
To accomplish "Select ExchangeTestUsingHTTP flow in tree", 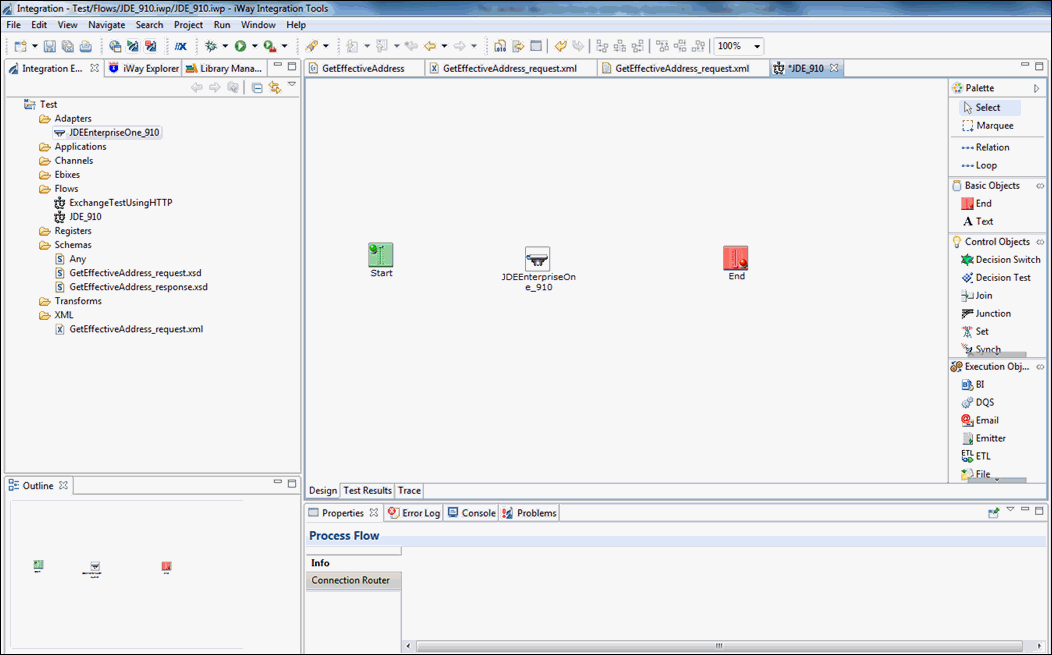I will coord(113,203).
